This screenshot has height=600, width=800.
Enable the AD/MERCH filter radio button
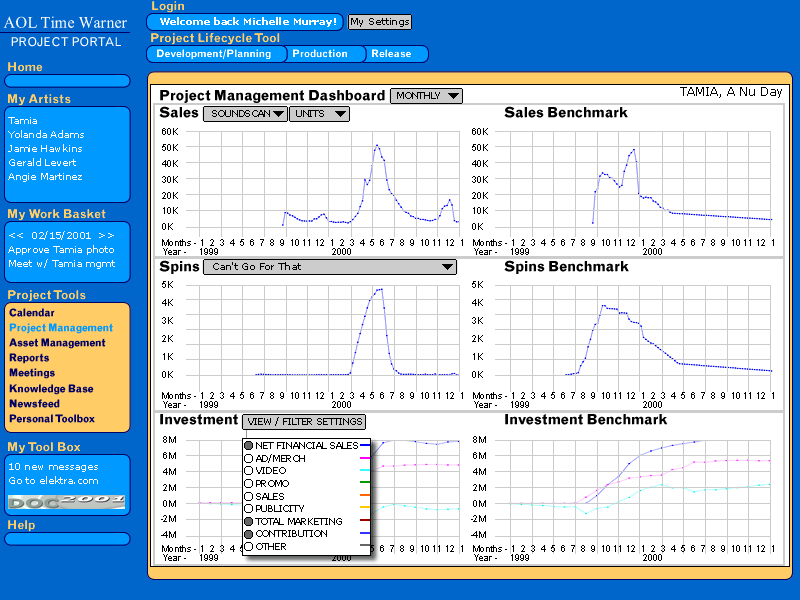(x=249, y=458)
